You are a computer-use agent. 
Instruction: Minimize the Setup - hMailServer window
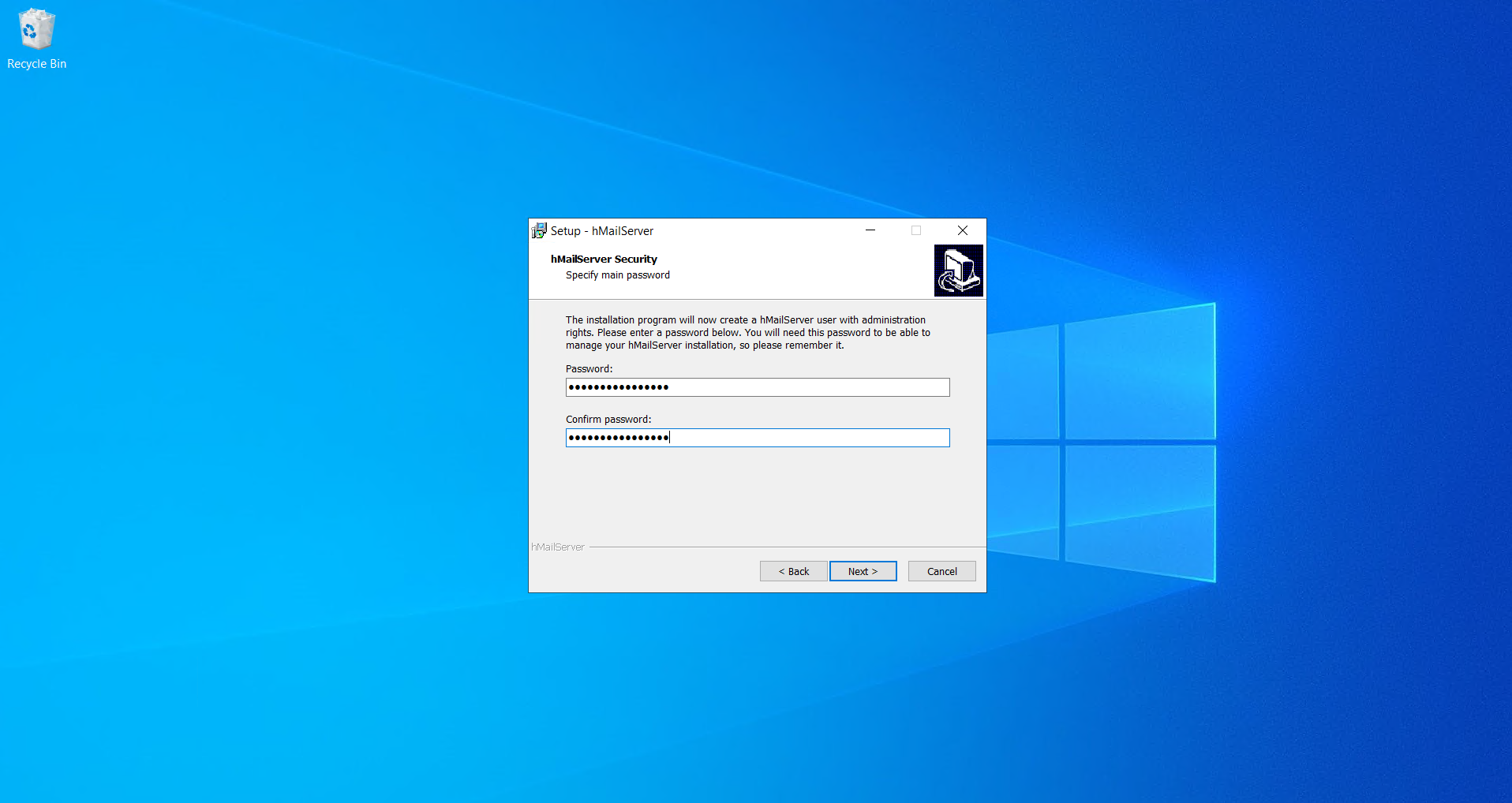(x=870, y=230)
